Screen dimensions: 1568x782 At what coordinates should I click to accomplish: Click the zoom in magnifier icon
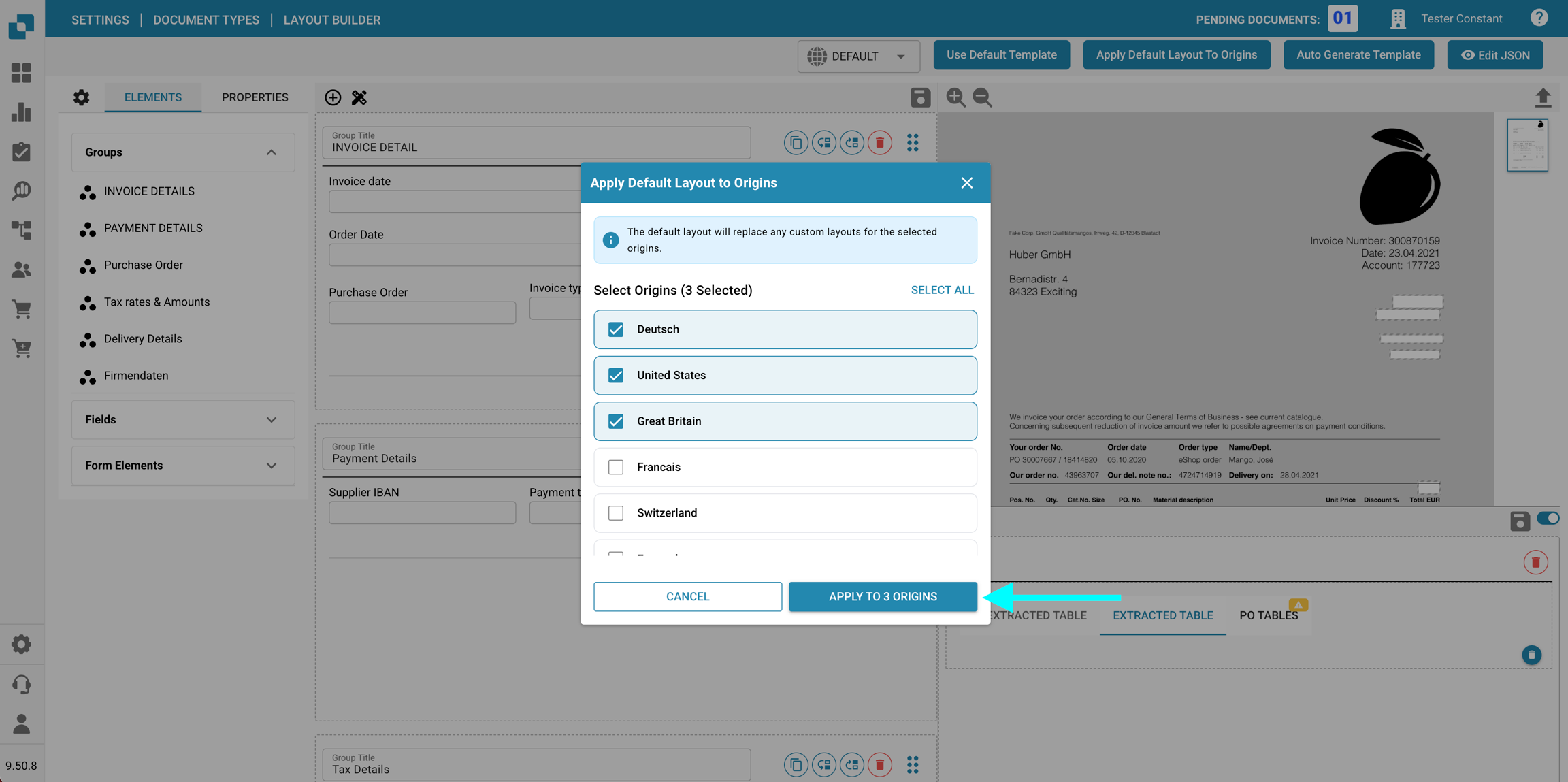955,97
